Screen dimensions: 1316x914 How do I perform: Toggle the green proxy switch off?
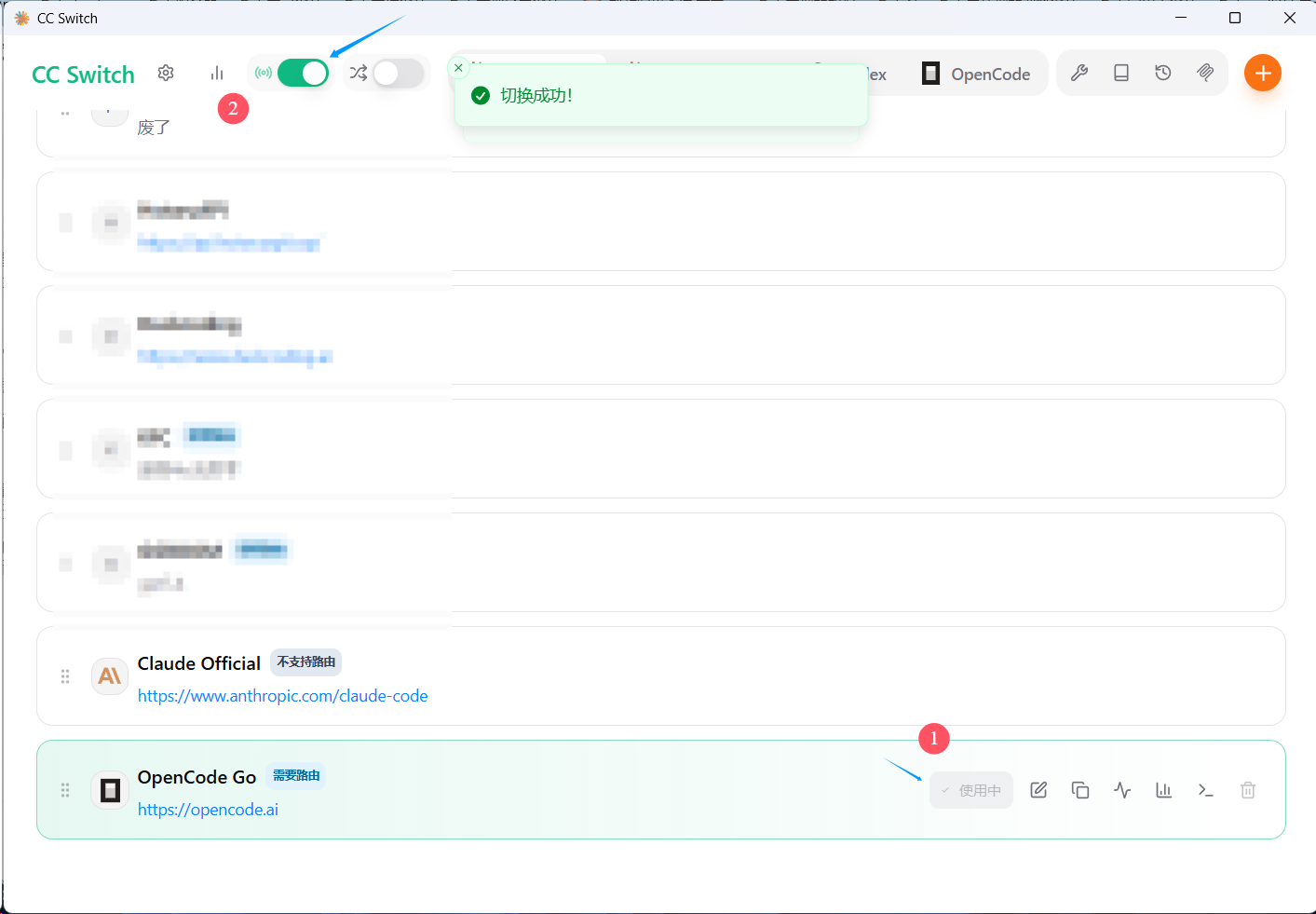[x=303, y=73]
